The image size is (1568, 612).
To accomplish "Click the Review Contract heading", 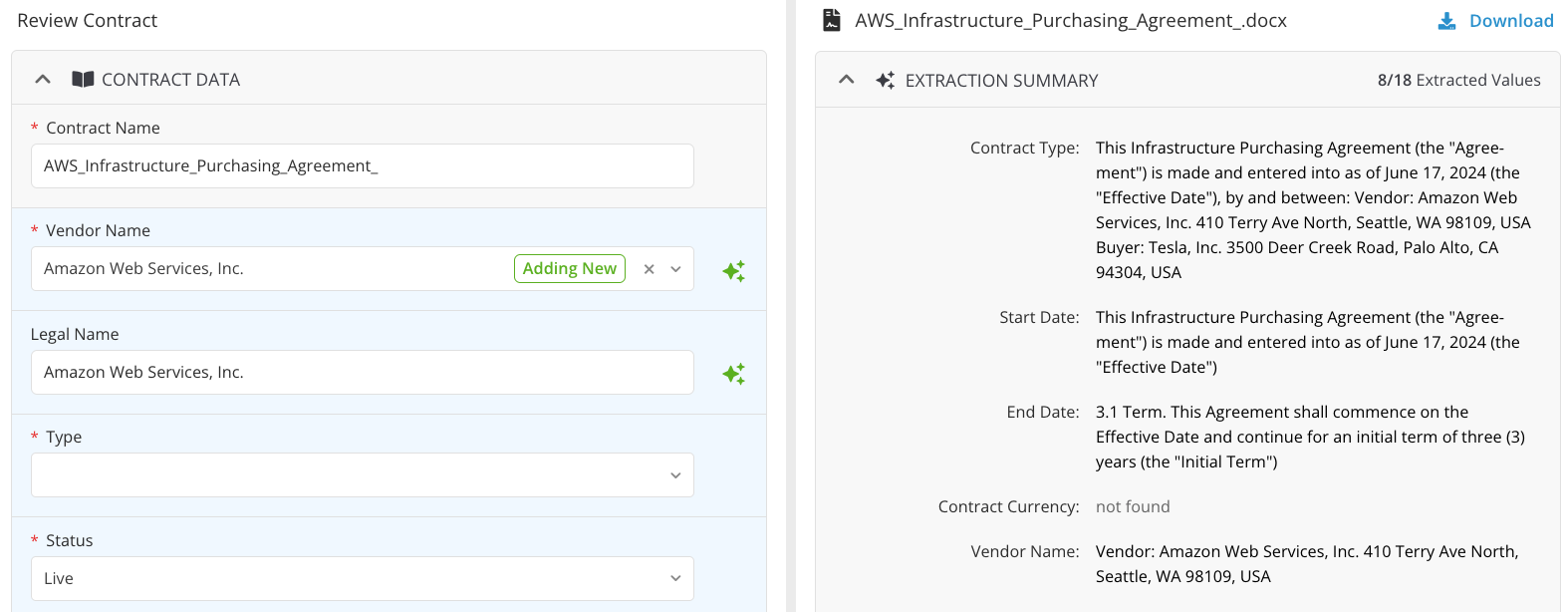I will pos(88,20).
